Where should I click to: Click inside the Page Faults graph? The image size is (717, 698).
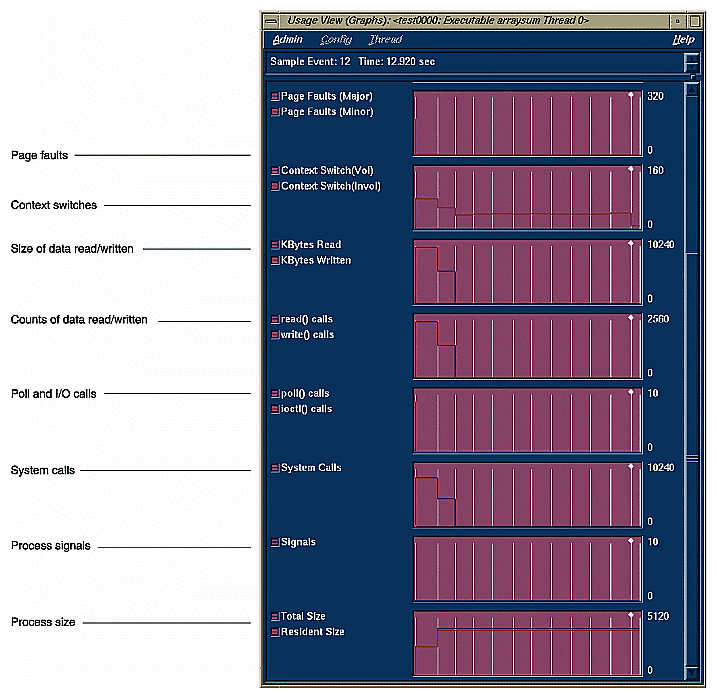pyautogui.click(x=528, y=123)
